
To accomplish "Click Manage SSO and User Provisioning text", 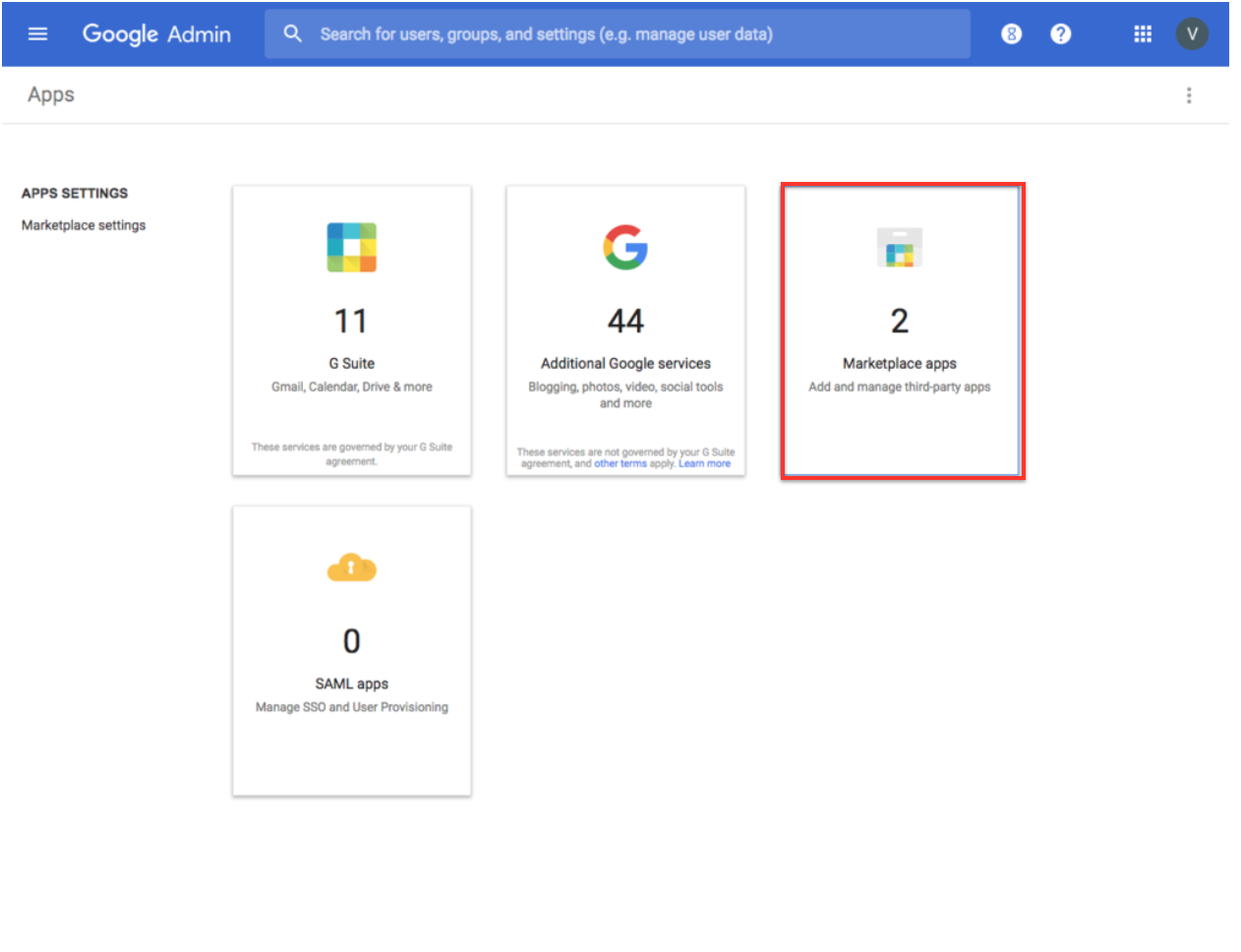I will pos(352,707).
